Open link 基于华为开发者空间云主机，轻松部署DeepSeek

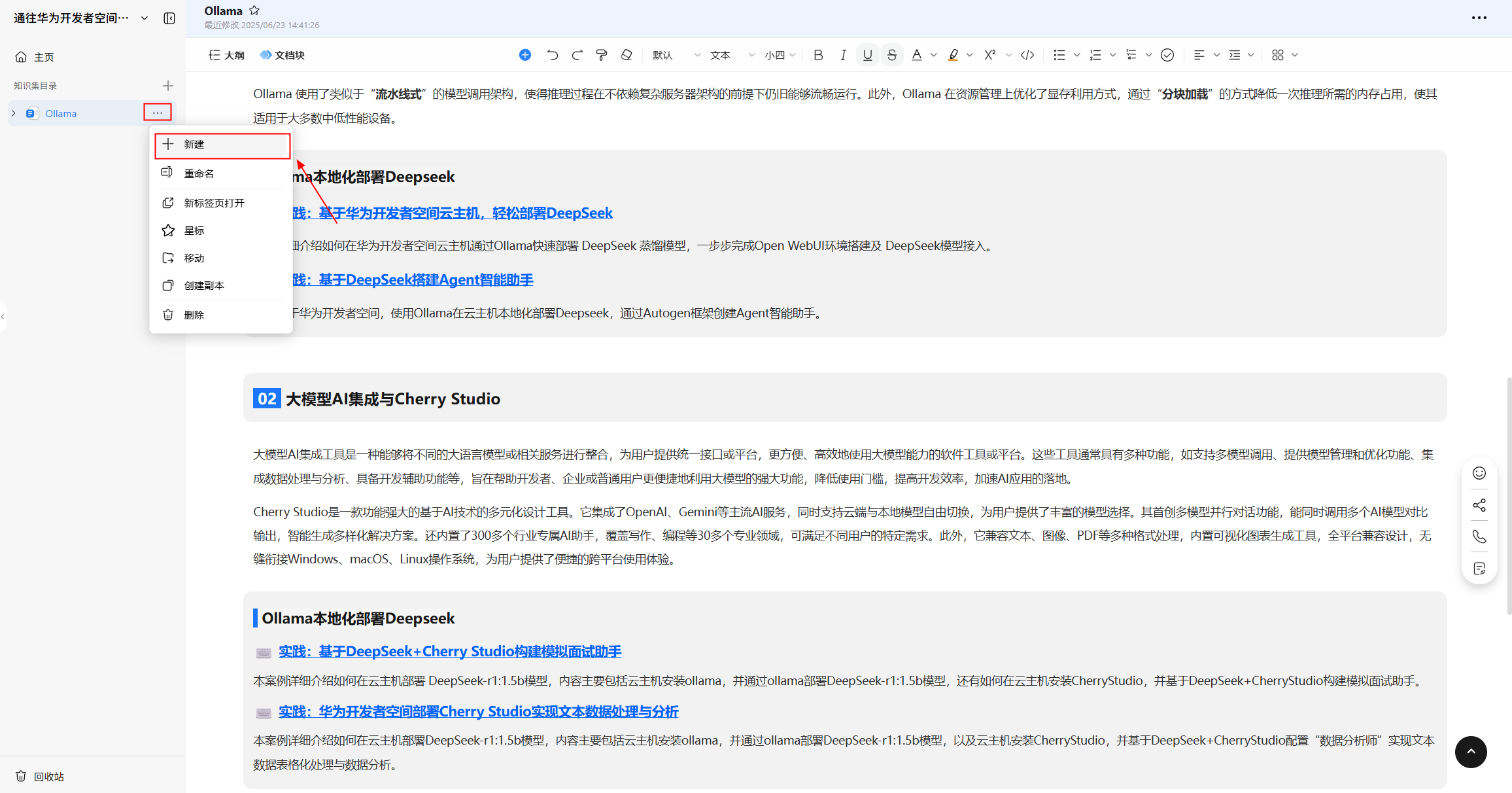tap(465, 213)
